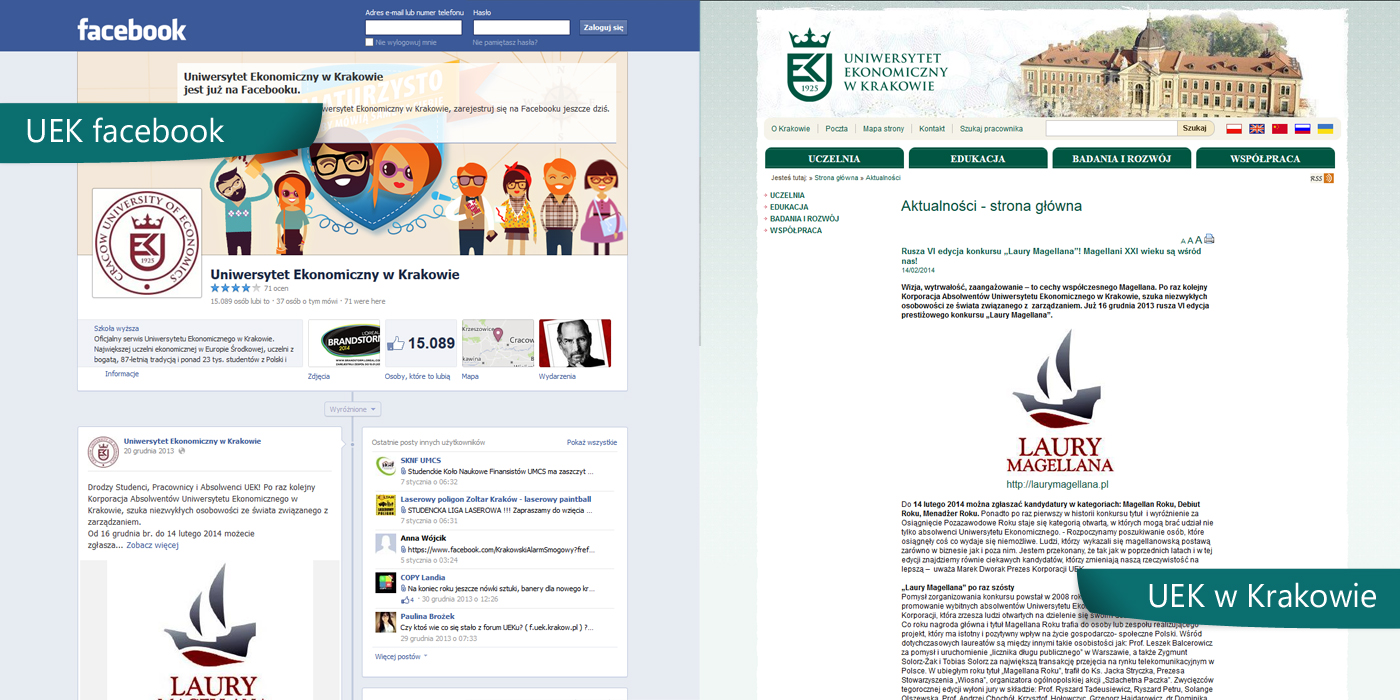This screenshot has height=700, width=1400.
Task: Click 'O Krakowie' in the top menu
Action: (x=791, y=129)
